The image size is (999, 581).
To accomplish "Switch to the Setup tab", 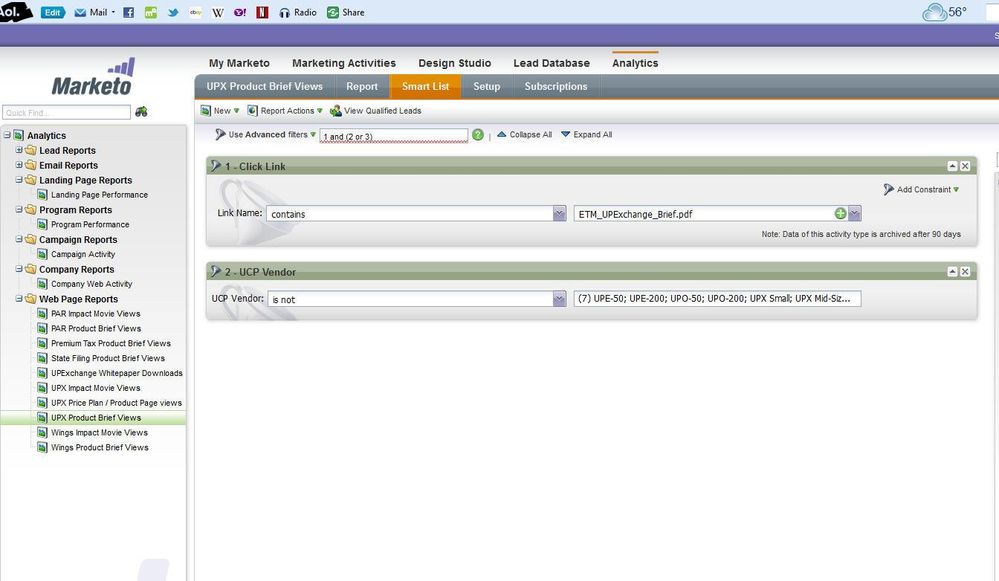I will (486, 86).
